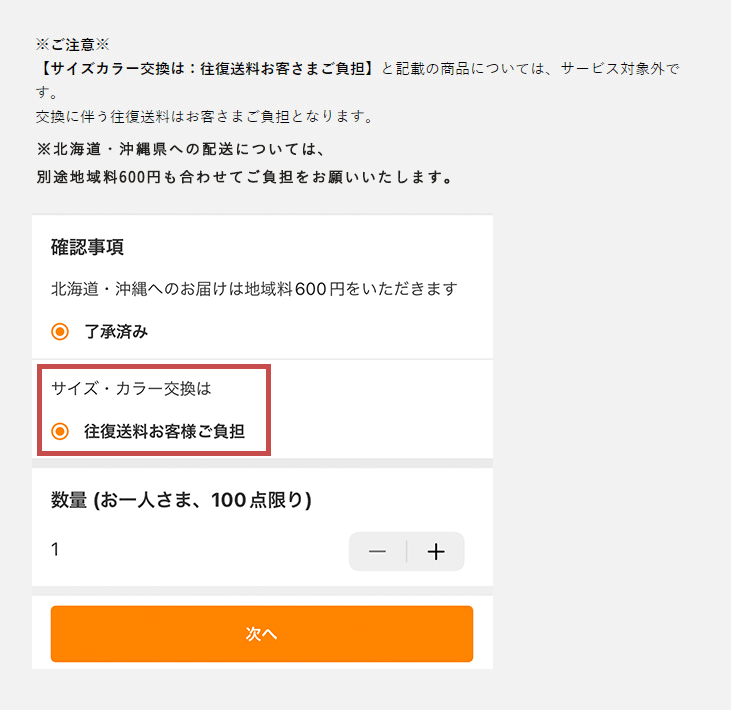The width and height of the screenshot is (731, 710).
Task: Click the ※北海道・沖縄県への配送については line
Action: [182, 150]
